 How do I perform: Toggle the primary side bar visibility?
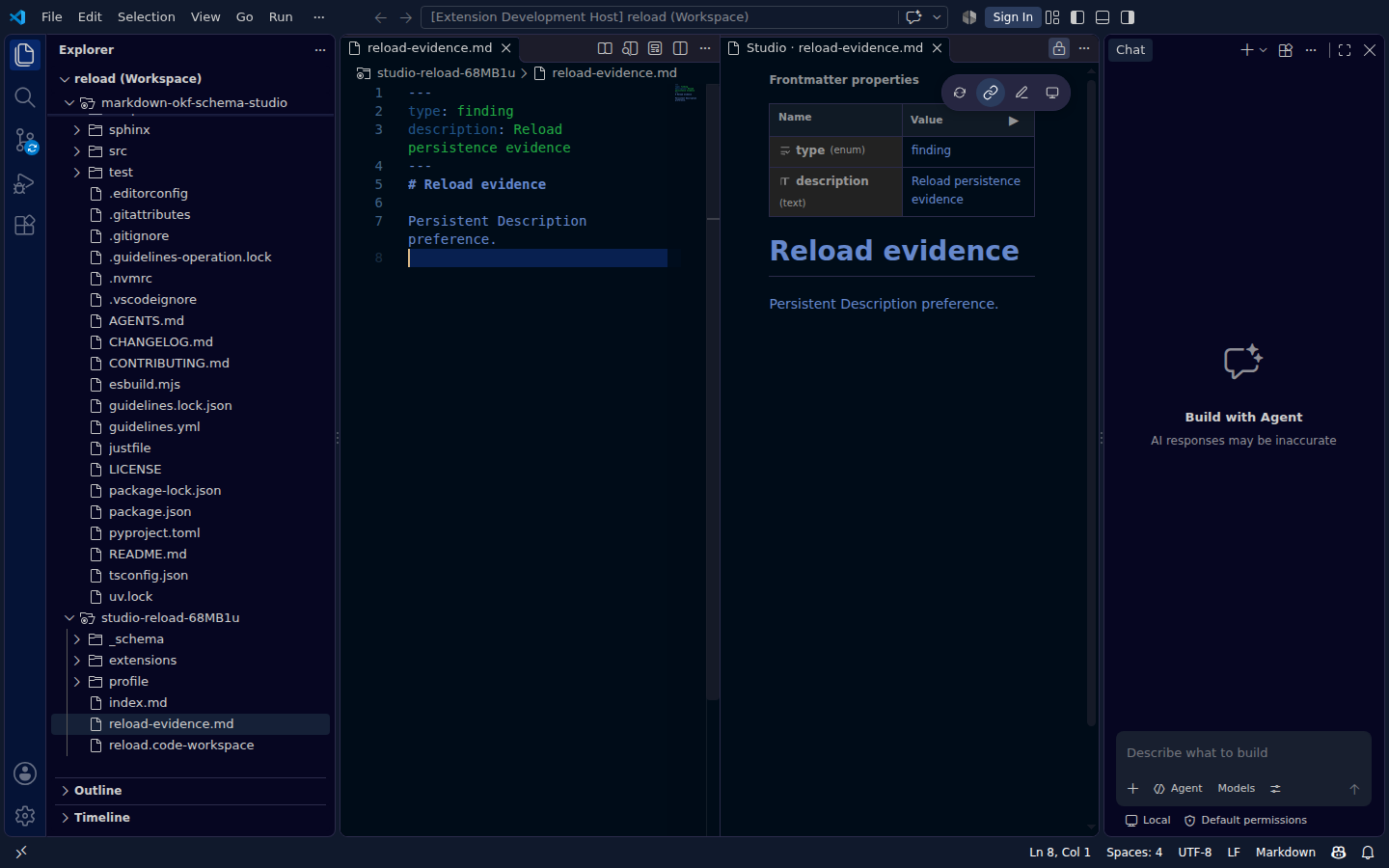1077,17
